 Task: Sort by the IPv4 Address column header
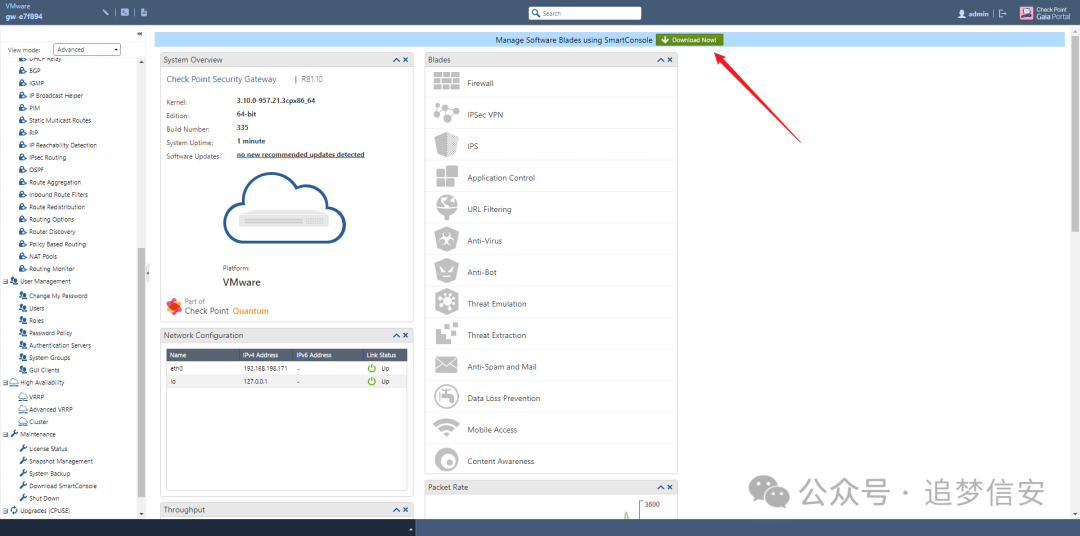[267, 355]
